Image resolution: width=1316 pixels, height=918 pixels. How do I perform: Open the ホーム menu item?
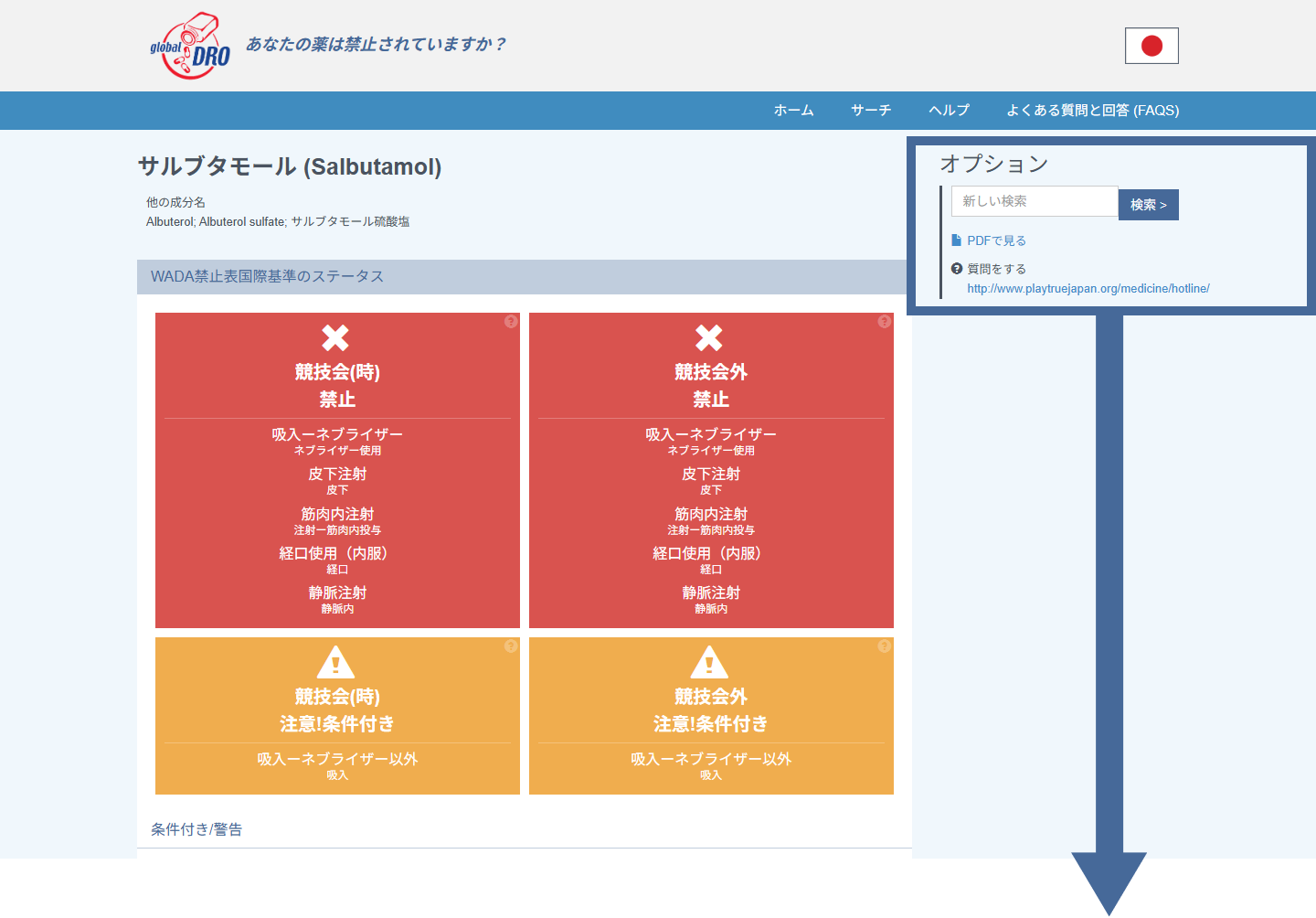tap(792, 110)
